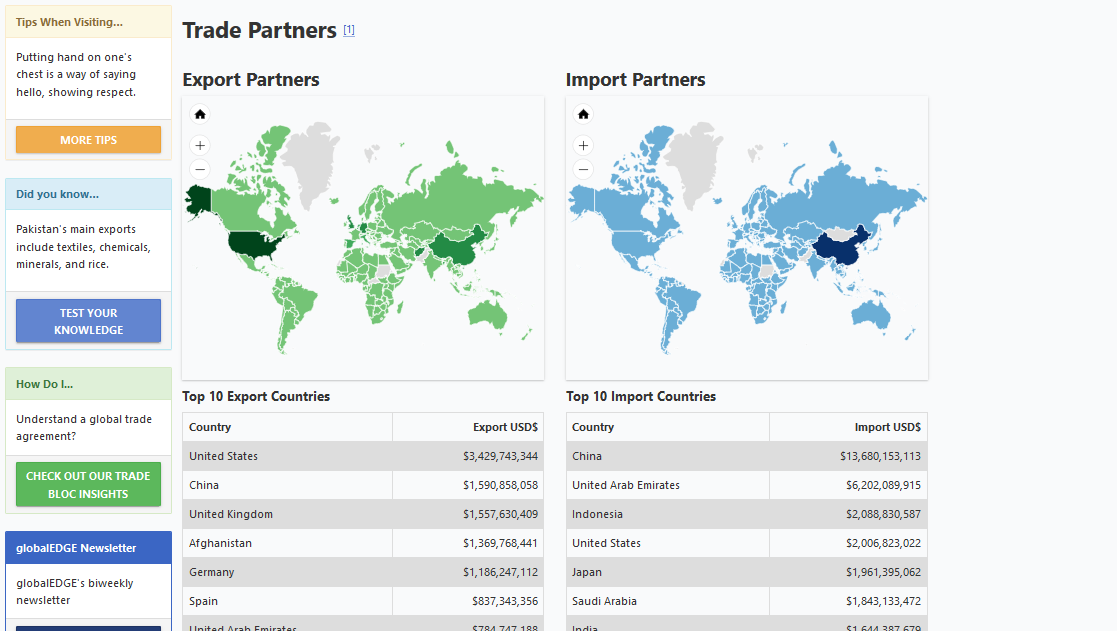Zoom in on the Export Partners map
Image resolution: width=1117 pixels, height=631 pixels.
click(x=200, y=145)
